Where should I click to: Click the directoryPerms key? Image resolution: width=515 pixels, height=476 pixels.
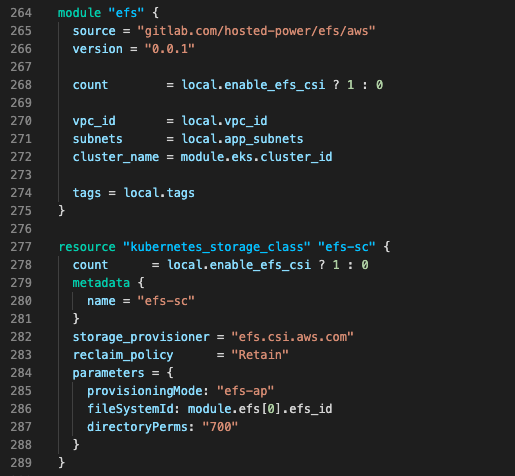pos(137,427)
